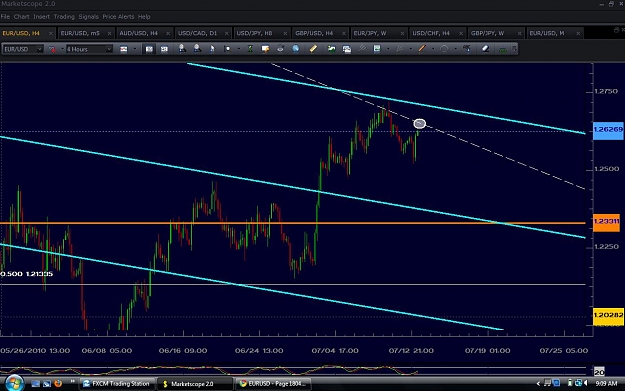Image resolution: width=625 pixels, height=391 pixels.
Task: Click the 0.500 1.21335 Fibonacci label
Action: click(27, 274)
